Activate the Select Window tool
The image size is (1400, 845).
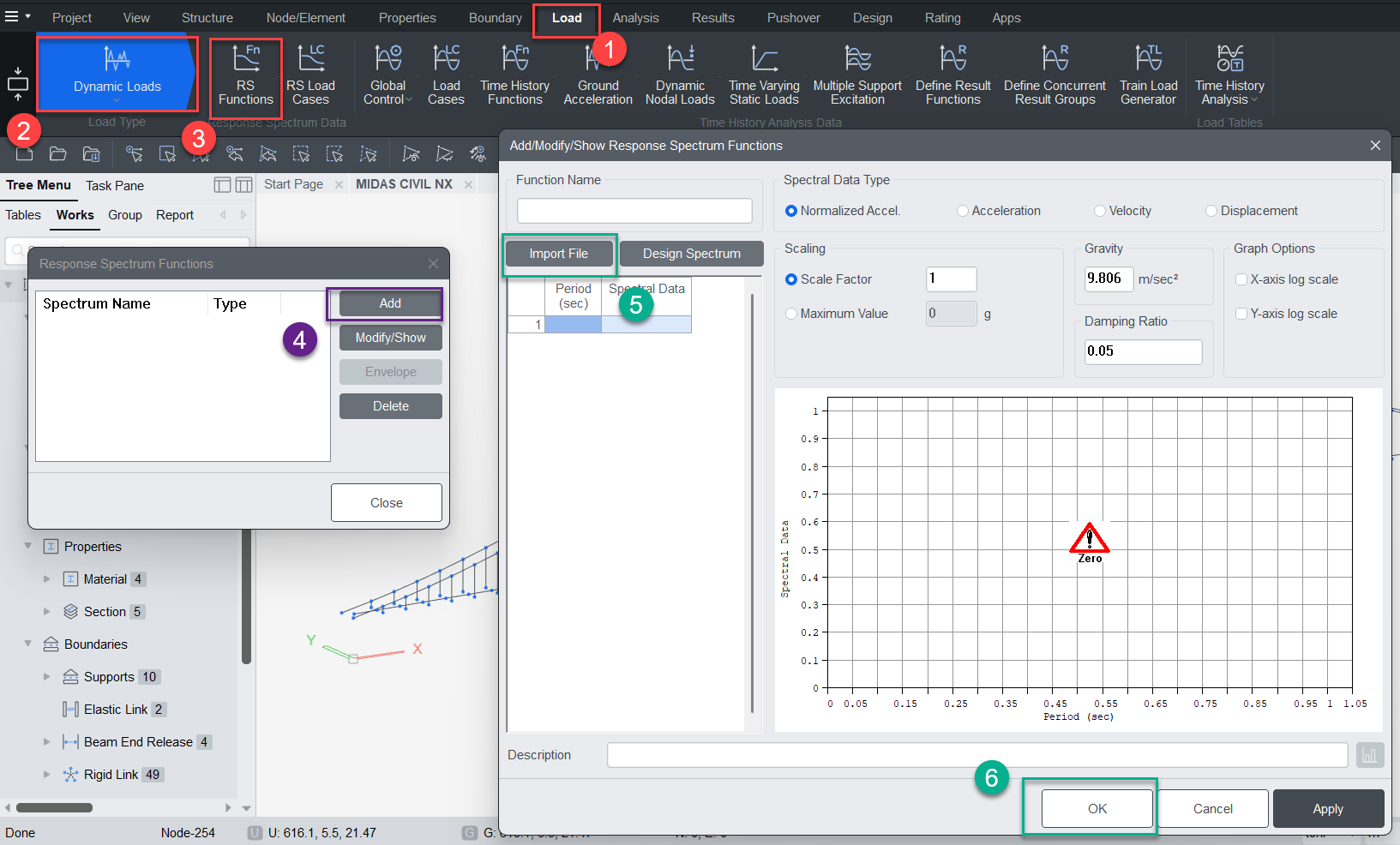(167, 154)
